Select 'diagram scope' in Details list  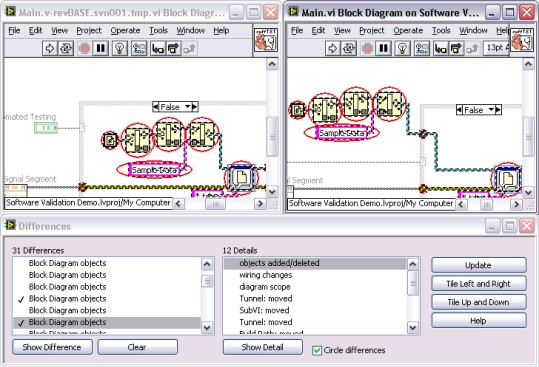coord(314,287)
